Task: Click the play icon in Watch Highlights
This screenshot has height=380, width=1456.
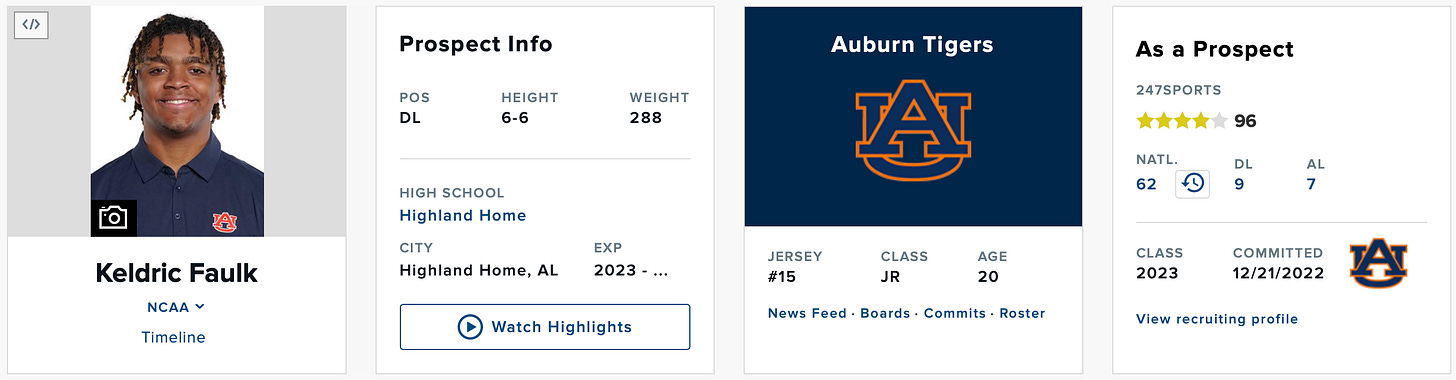Action: (470, 327)
